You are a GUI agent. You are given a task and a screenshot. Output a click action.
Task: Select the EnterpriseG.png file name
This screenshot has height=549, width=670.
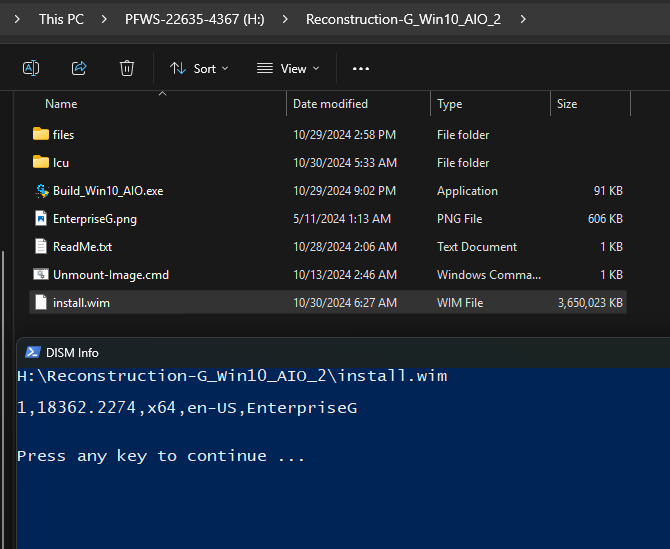click(95, 219)
